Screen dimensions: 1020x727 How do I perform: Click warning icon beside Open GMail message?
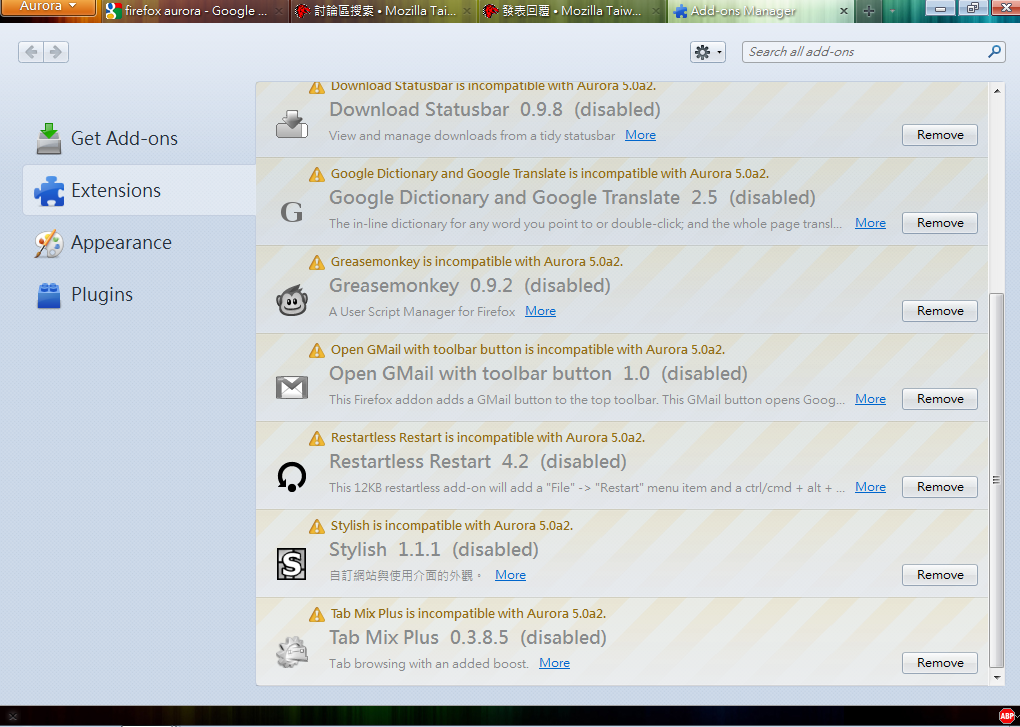[x=317, y=350]
